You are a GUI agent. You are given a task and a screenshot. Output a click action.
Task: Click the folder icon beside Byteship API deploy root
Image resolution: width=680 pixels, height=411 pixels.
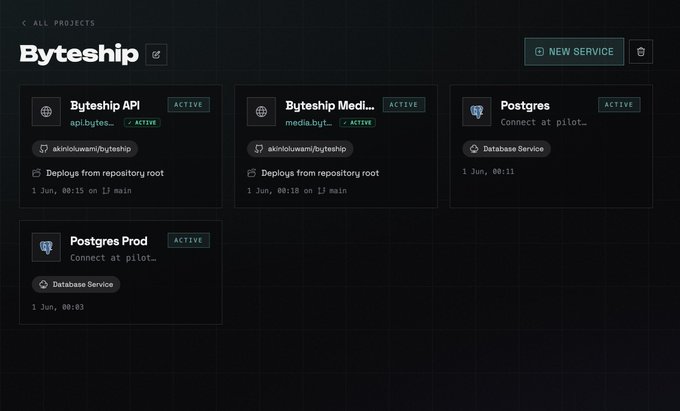[36, 173]
